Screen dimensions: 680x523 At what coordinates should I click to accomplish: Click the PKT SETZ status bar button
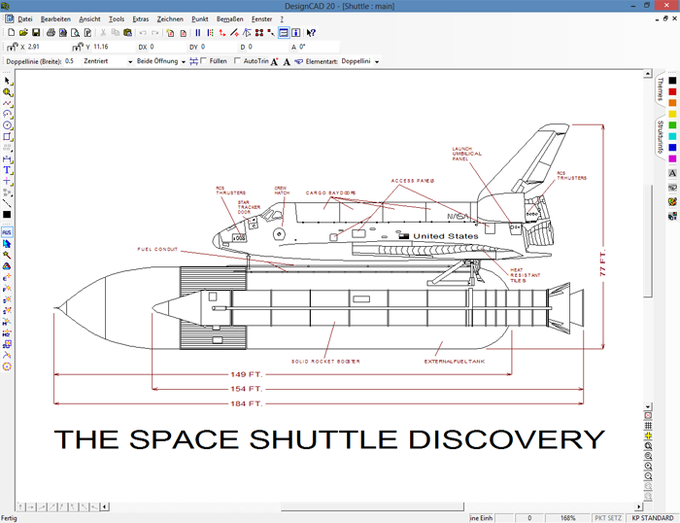coord(608,518)
